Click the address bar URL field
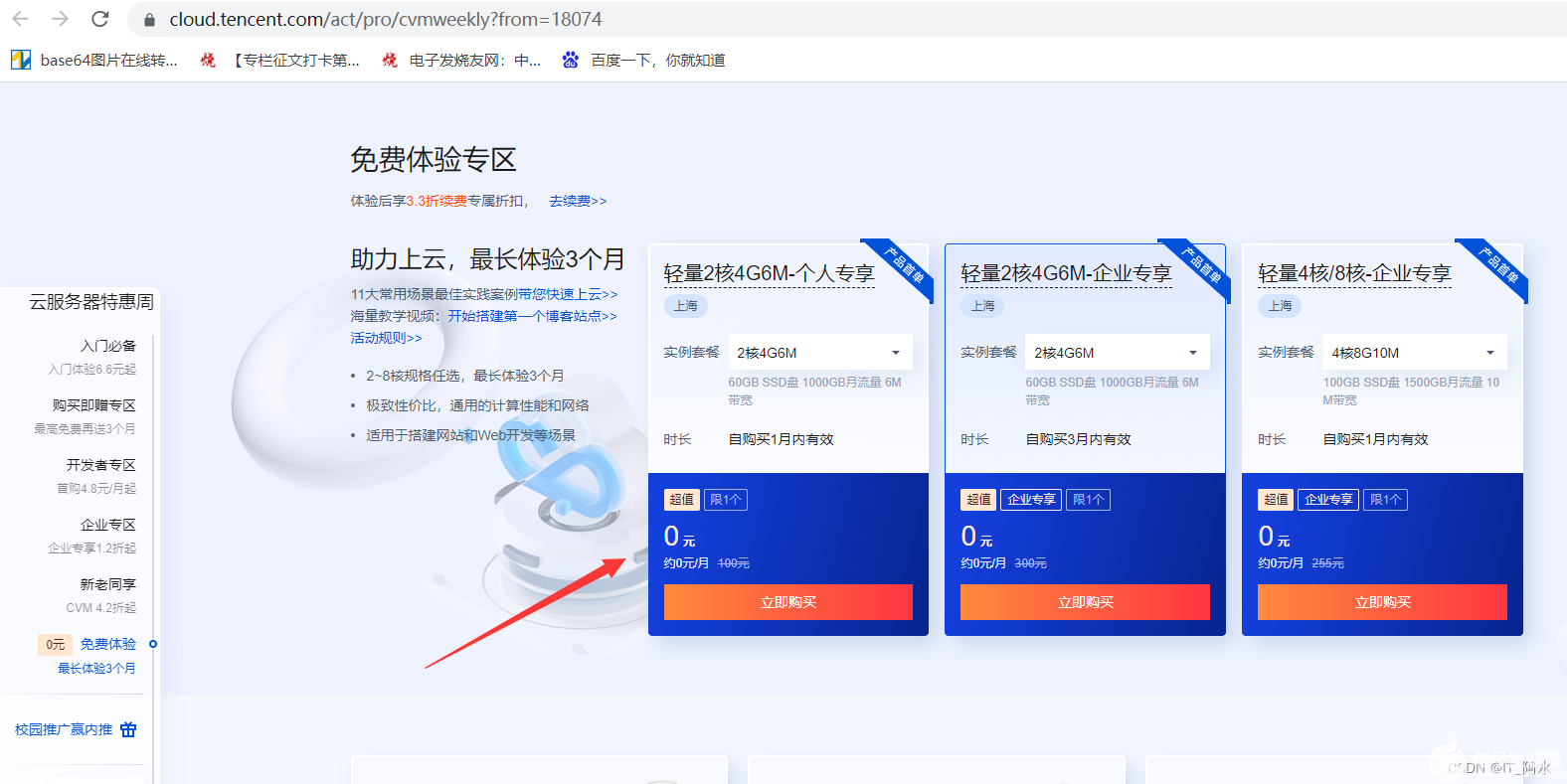The width and height of the screenshot is (1567, 784). [x=845, y=20]
